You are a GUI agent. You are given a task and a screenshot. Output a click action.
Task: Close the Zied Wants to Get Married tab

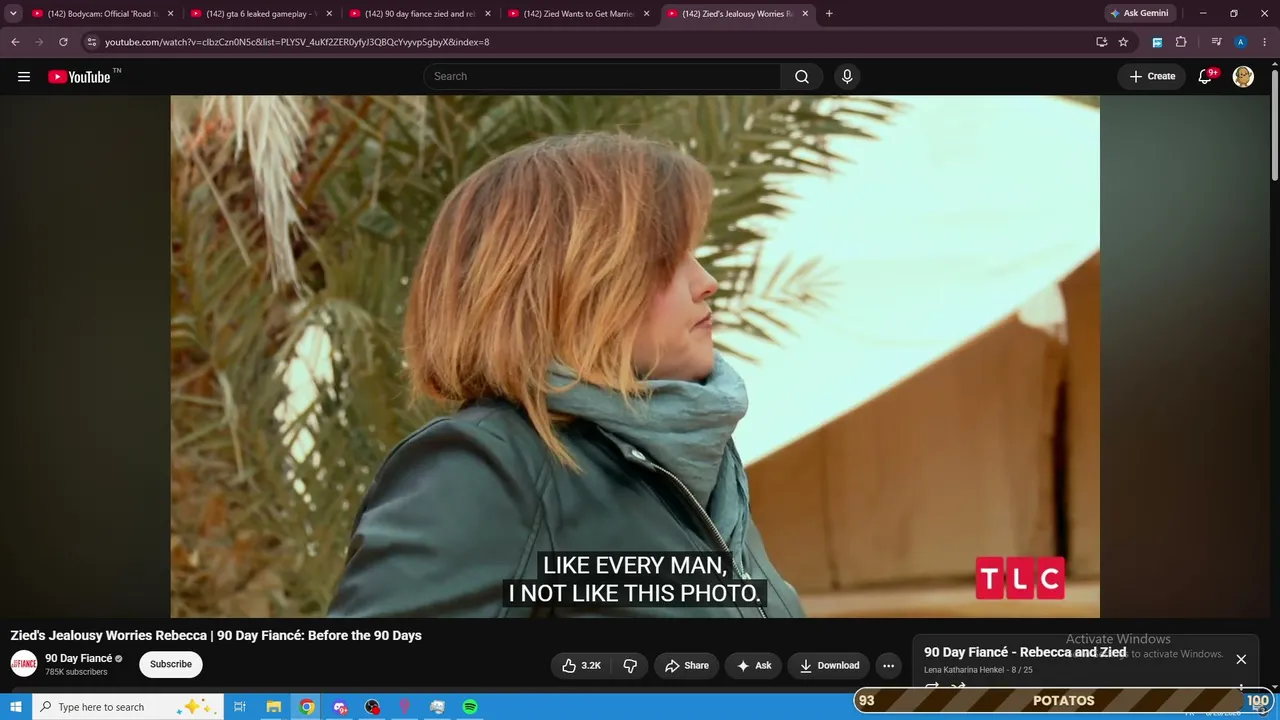[x=646, y=14]
